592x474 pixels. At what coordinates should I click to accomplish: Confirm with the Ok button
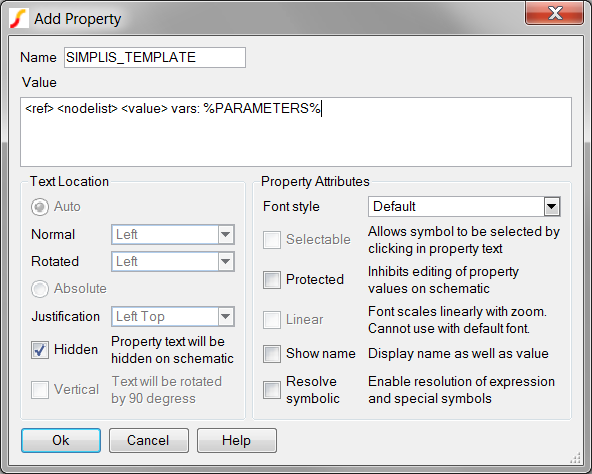point(61,440)
